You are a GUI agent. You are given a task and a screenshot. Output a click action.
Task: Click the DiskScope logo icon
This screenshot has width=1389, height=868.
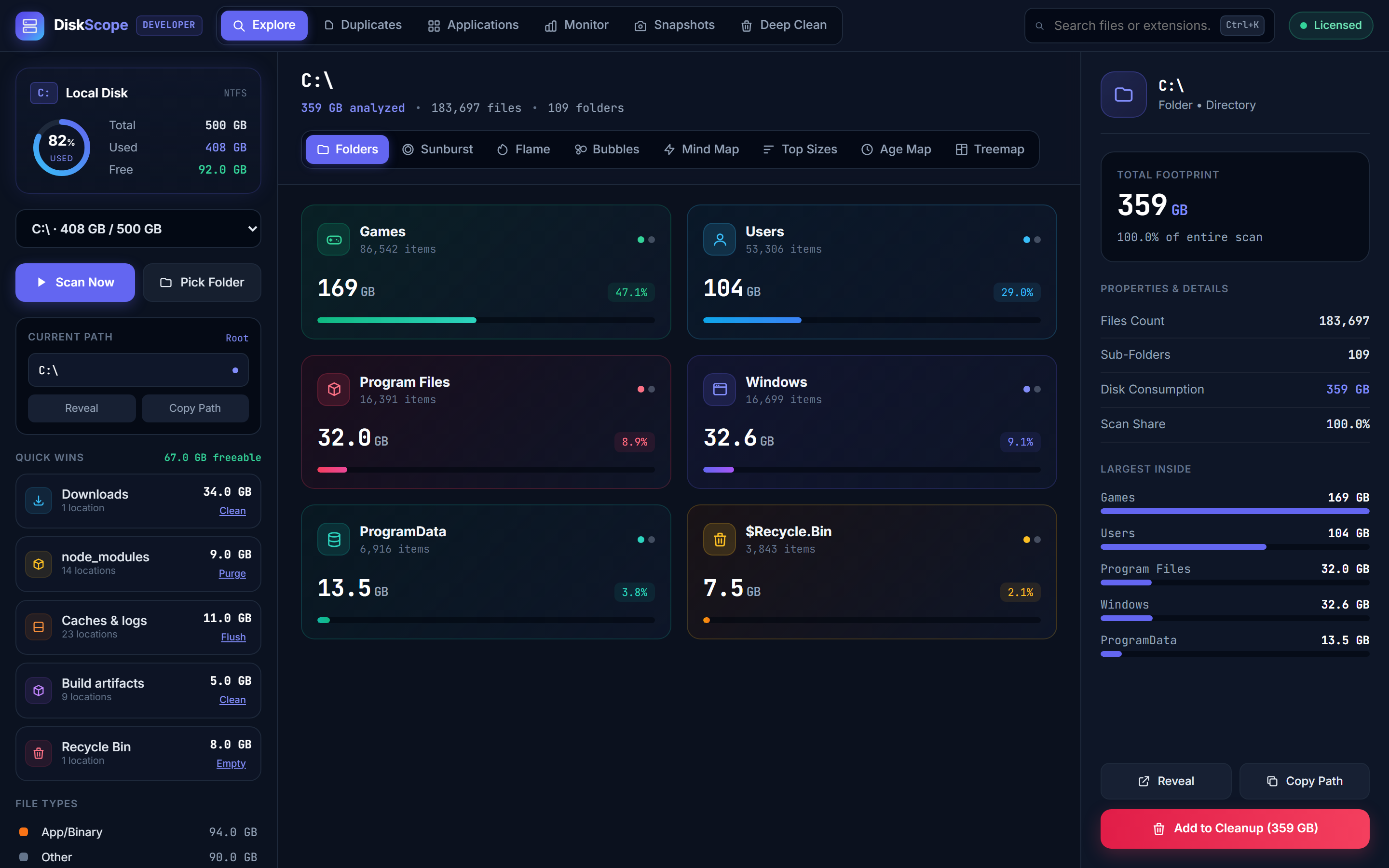[30, 25]
